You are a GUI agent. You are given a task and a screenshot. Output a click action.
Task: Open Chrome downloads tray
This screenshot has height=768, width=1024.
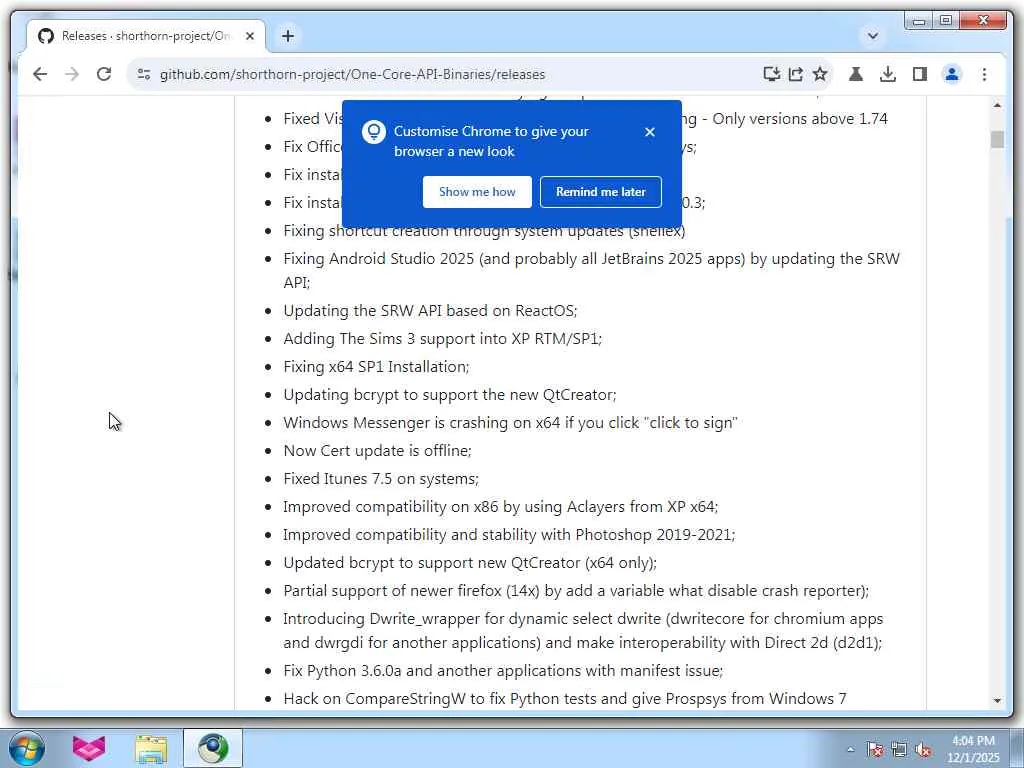(x=888, y=74)
